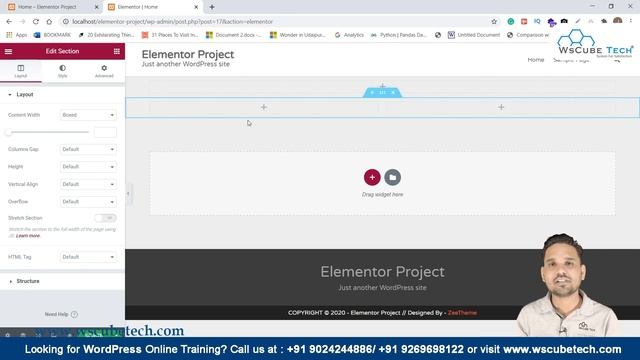Open the HTML Tag dropdown
Screen dimensions: 640x360
click(88, 257)
